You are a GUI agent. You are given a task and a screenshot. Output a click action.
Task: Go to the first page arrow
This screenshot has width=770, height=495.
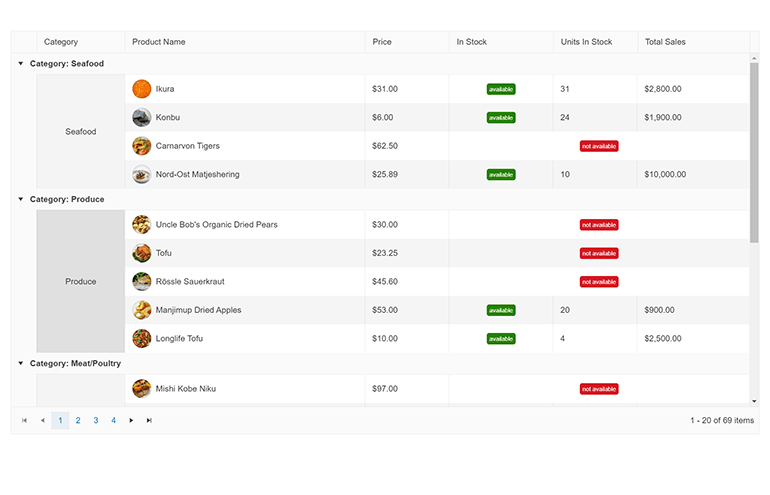coord(24,421)
